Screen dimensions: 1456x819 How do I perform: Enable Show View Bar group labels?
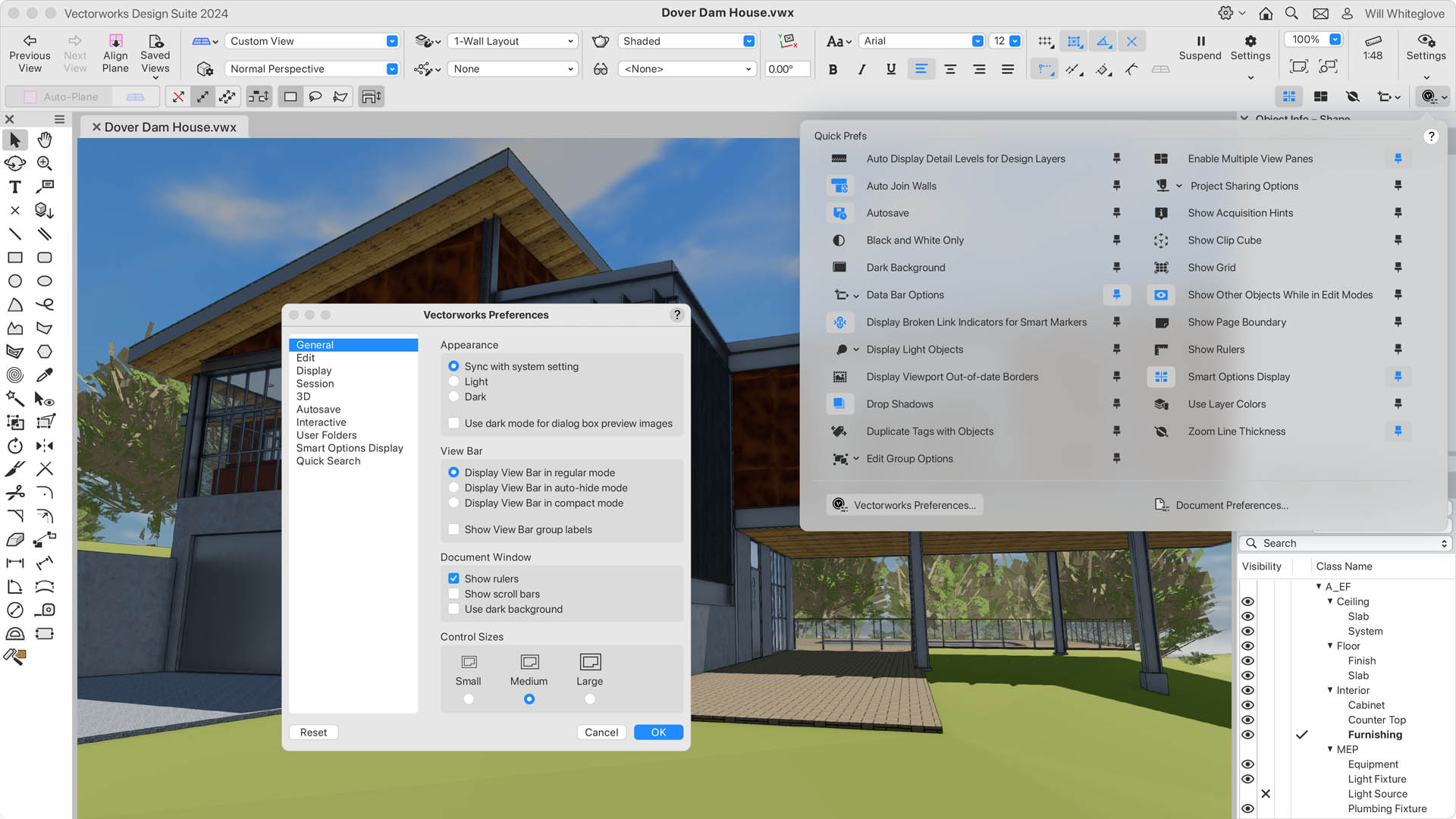[453, 529]
